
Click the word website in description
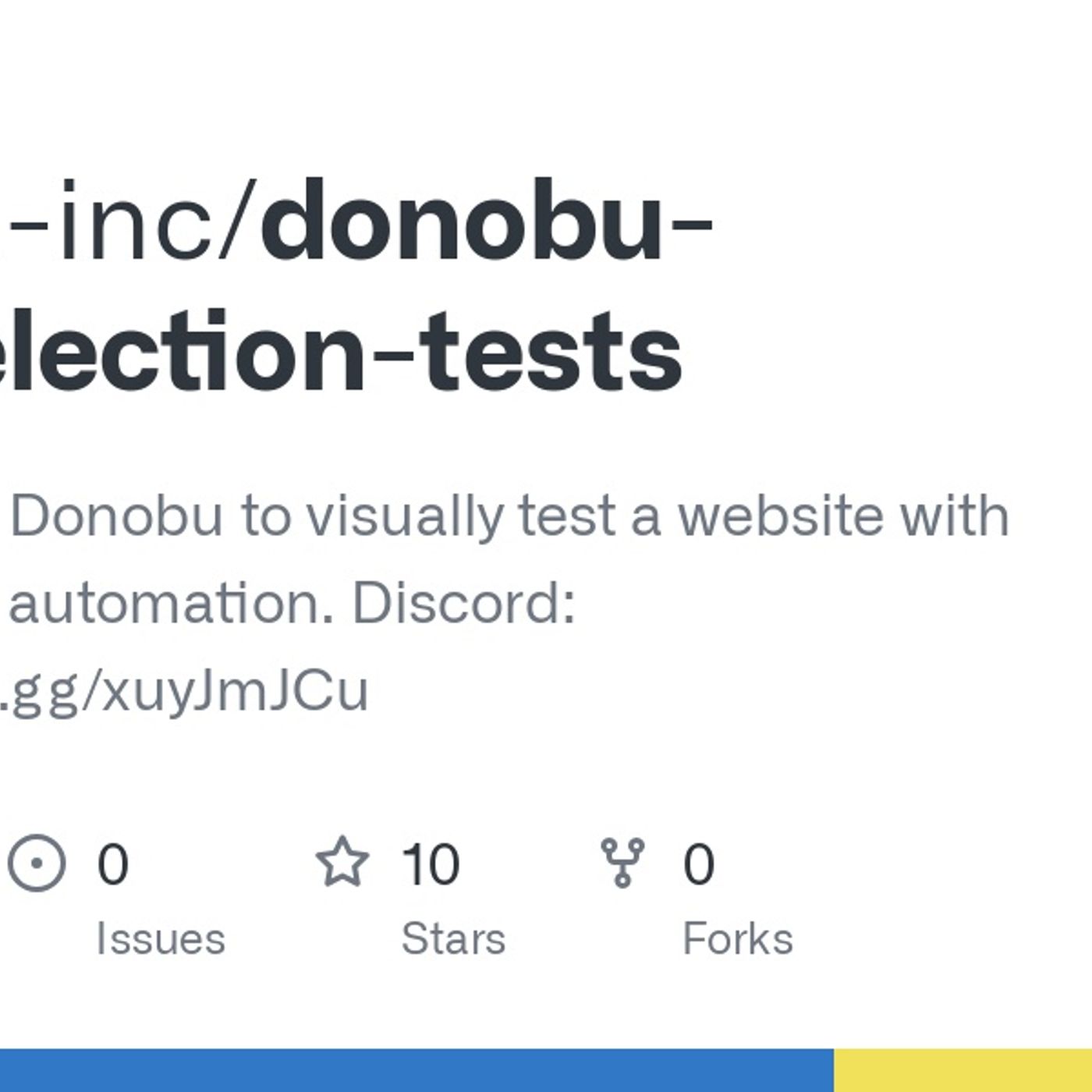pos(782,515)
